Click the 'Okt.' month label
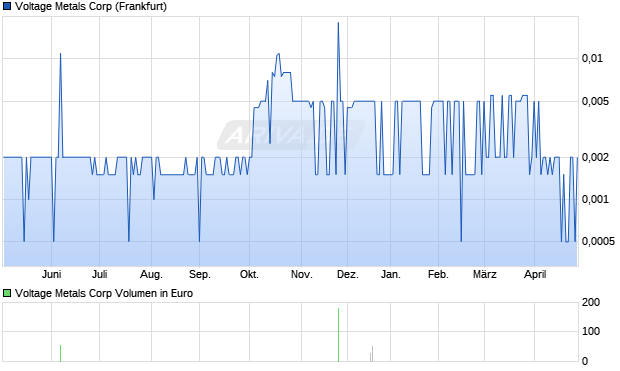The height and width of the screenshot is (371, 620). click(x=250, y=274)
